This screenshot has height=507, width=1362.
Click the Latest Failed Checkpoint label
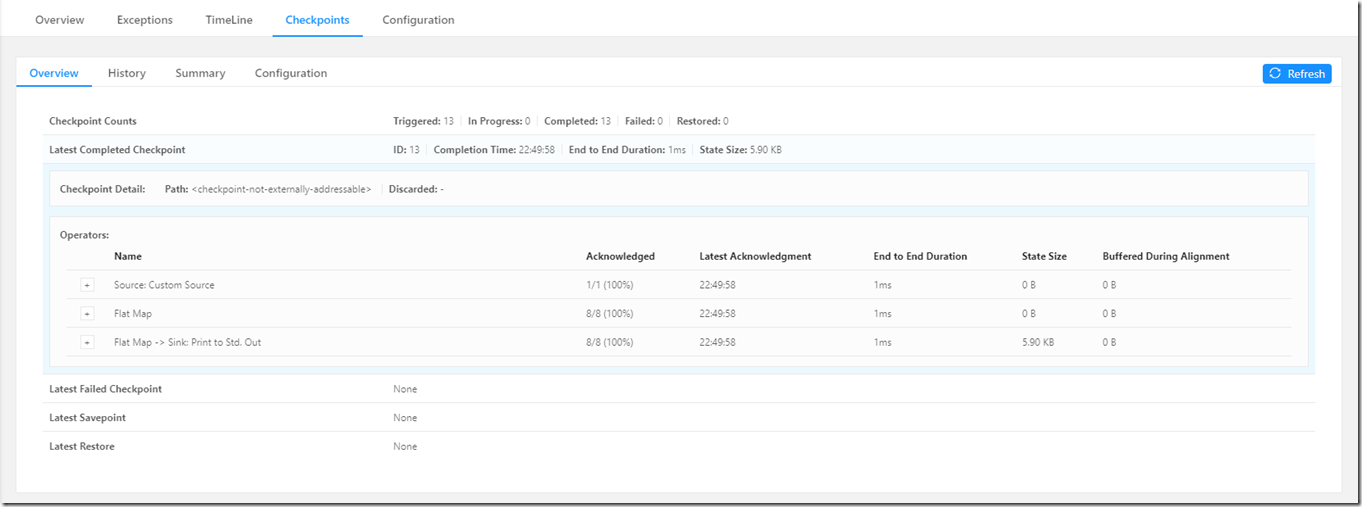pyautogui.click(x=105, y=389)
